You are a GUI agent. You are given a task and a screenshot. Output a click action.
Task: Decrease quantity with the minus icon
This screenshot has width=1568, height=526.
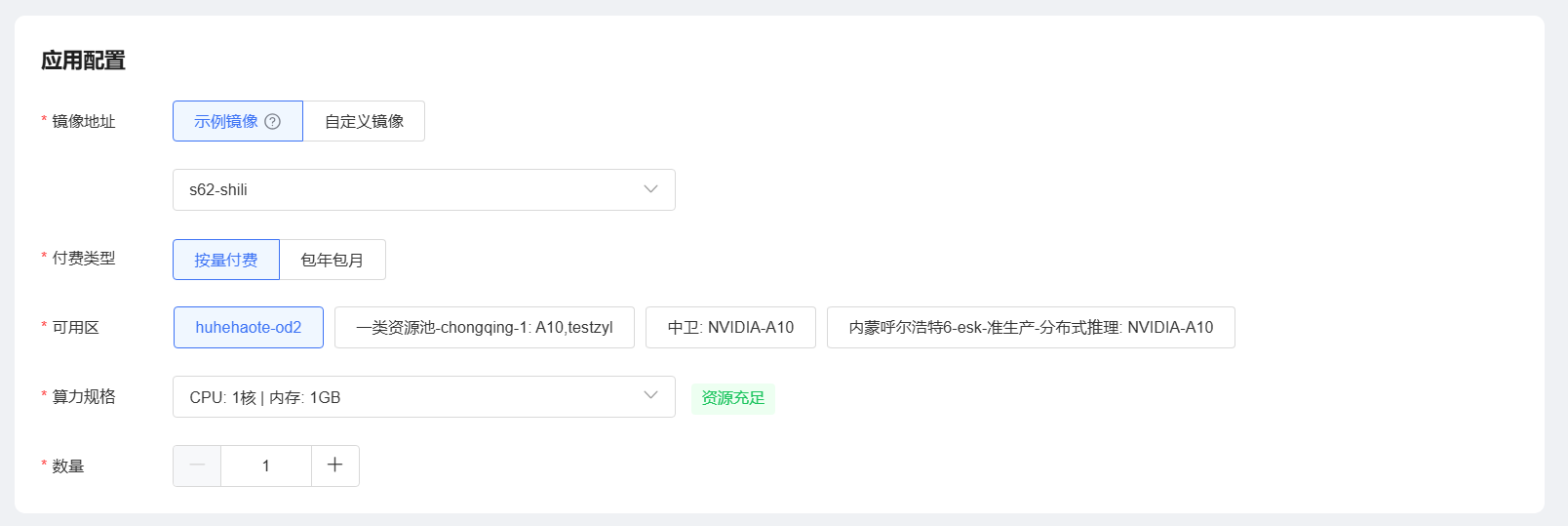(197, 465)
